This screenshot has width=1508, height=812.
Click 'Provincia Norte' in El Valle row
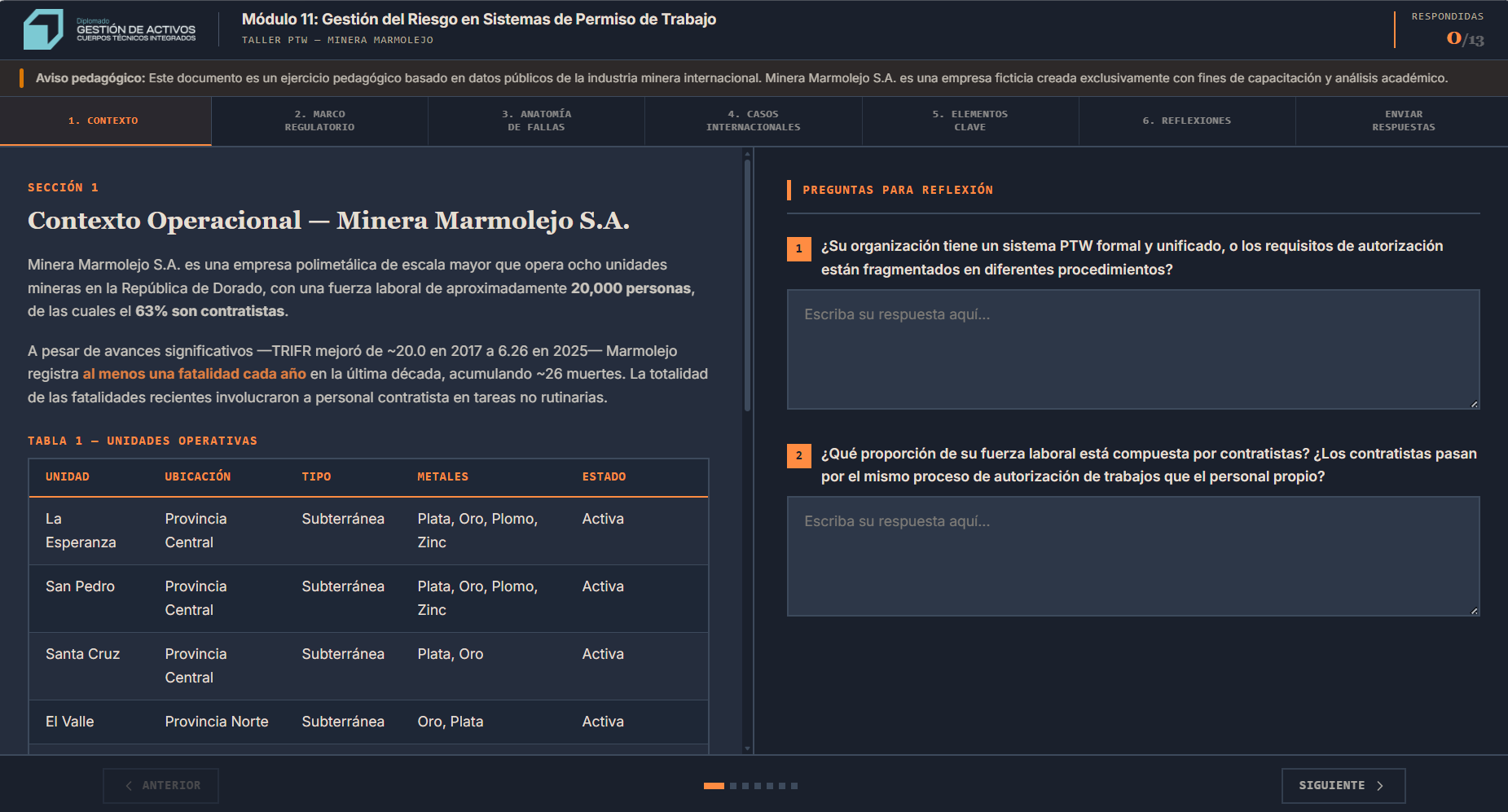point(217,722)
